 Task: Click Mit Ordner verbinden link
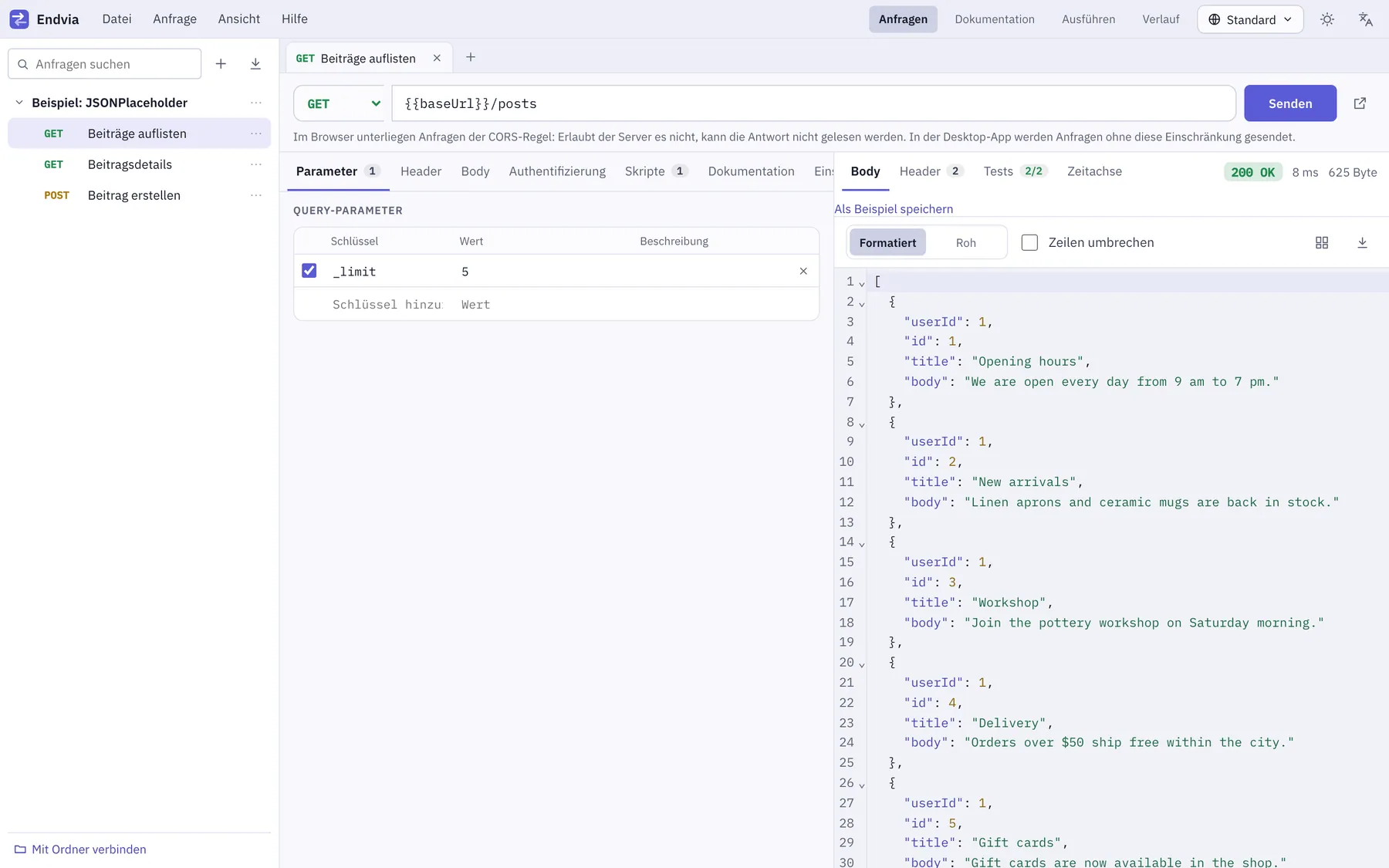(89, 849)
